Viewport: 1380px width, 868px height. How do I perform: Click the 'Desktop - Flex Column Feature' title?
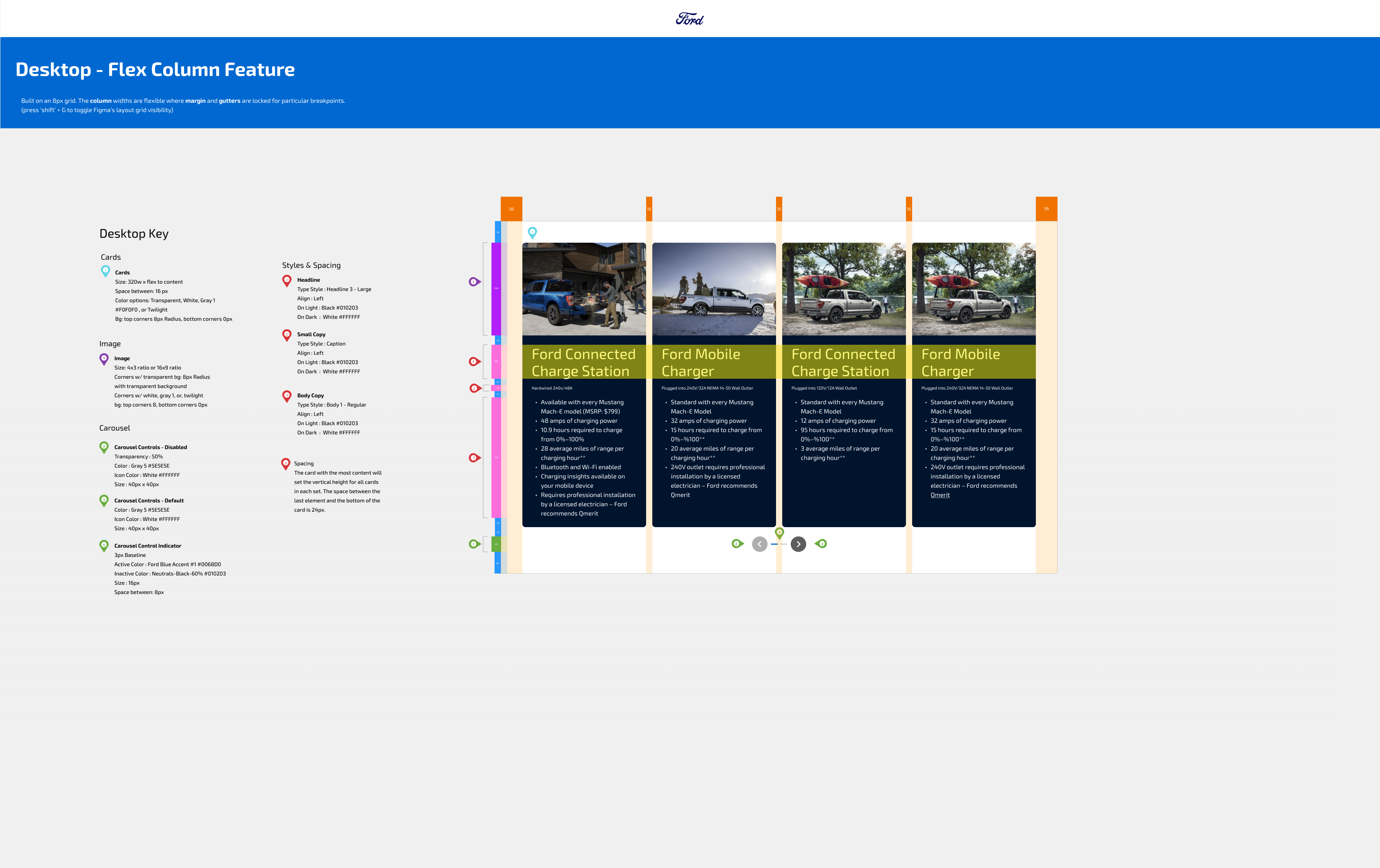click(x=155, y=69)
